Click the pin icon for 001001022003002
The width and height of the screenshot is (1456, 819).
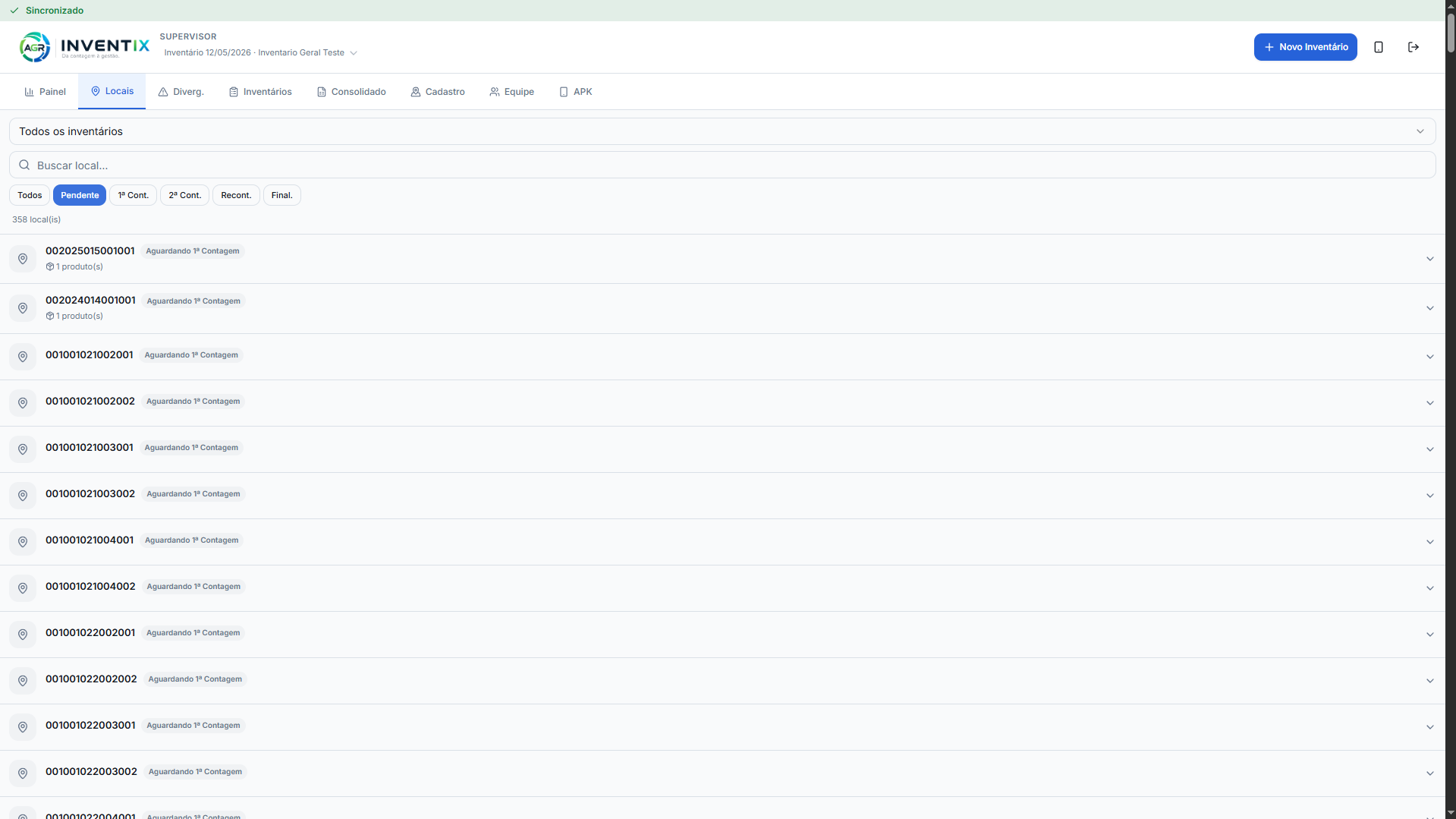point(23,773)
